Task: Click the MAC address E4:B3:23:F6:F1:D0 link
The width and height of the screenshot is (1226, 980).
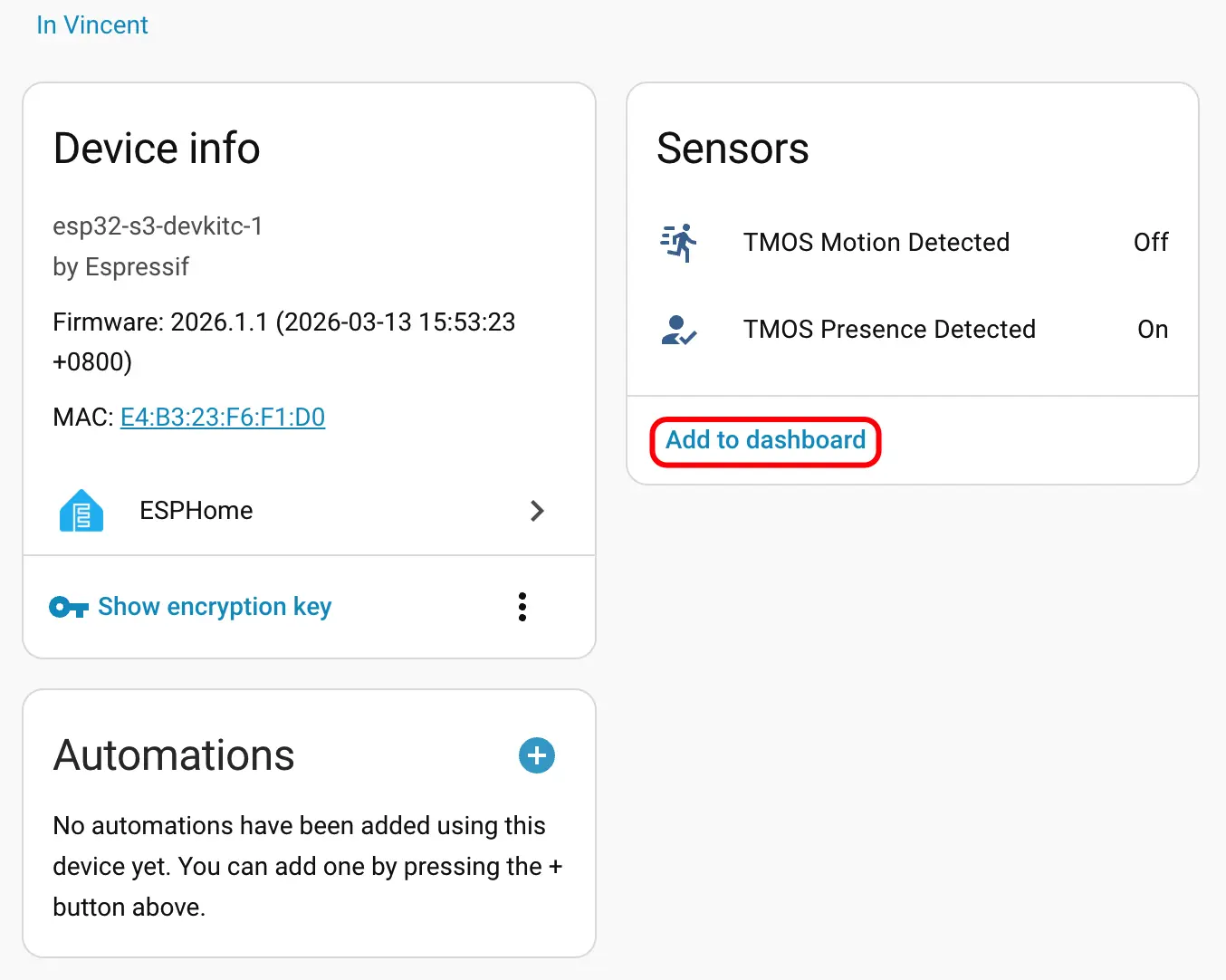Action: (x=223, y=418)
